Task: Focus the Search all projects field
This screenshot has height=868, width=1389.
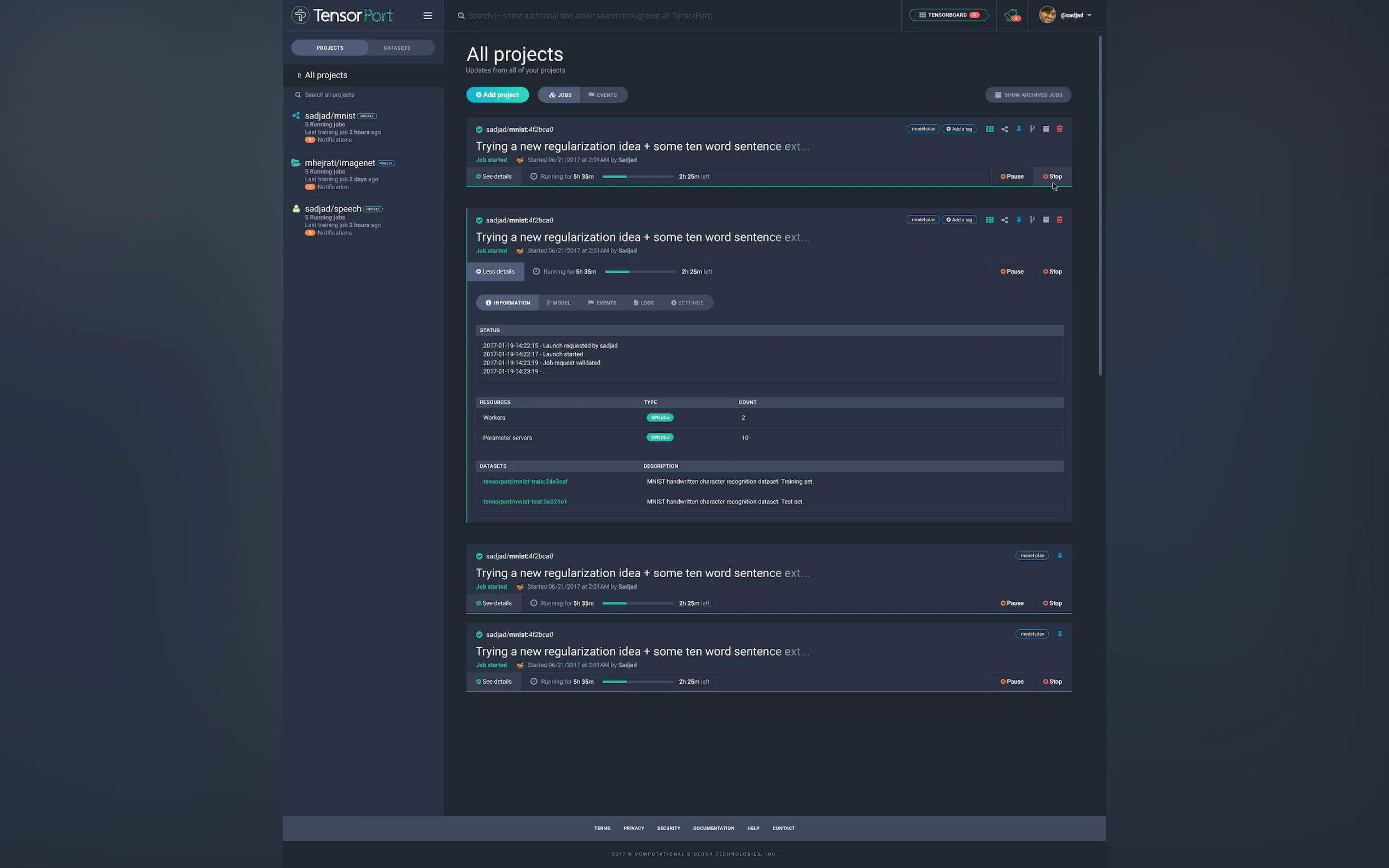Action: [x=367, y=95]
